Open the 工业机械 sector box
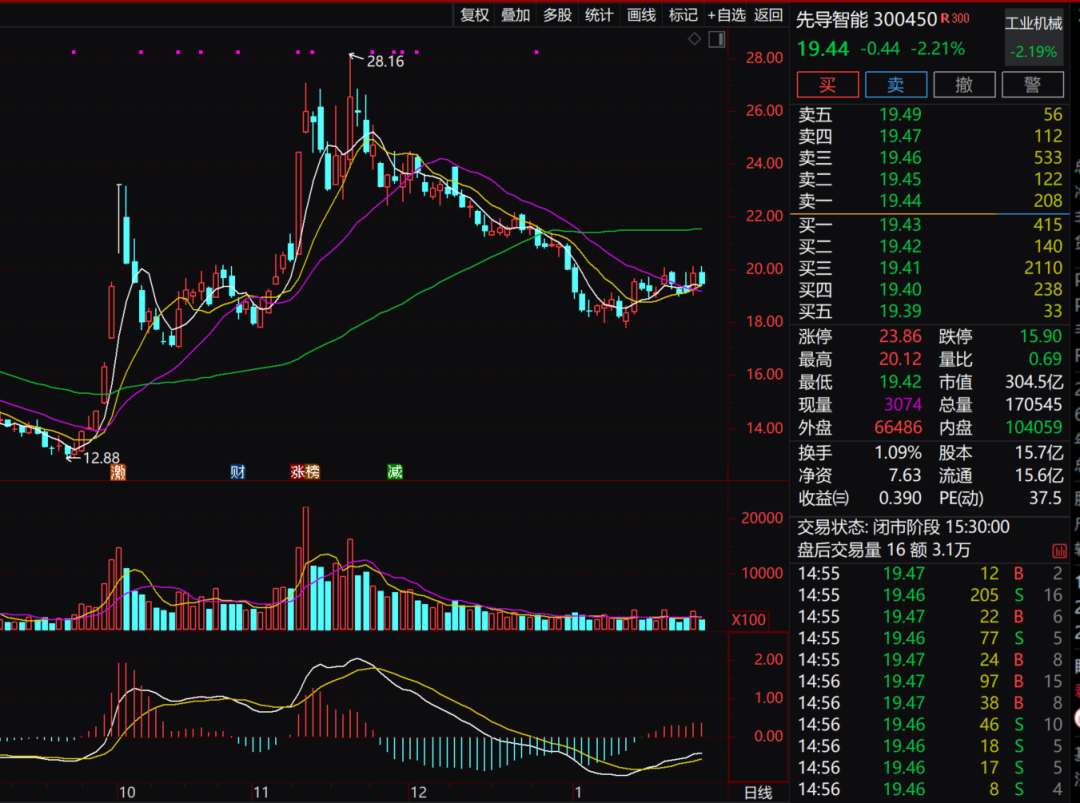Image resolution: width=1080 pixels, height=803 pixels. [x=1033, y=37]
